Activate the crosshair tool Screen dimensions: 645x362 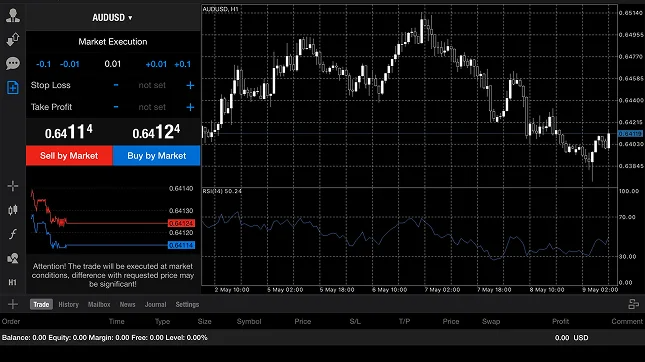coord(13,186)
